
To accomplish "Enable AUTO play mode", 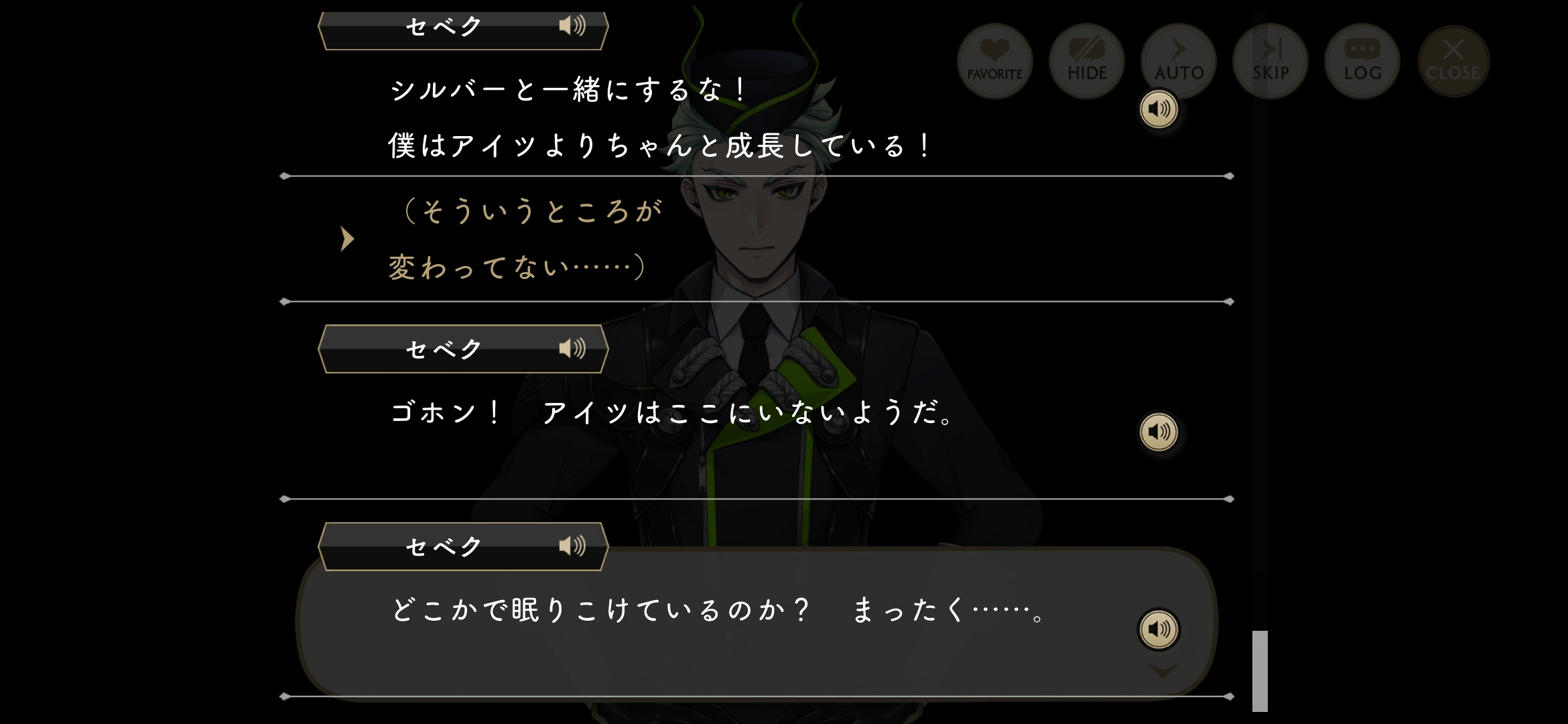I will pyautogui.click(x=1179, y=61).
